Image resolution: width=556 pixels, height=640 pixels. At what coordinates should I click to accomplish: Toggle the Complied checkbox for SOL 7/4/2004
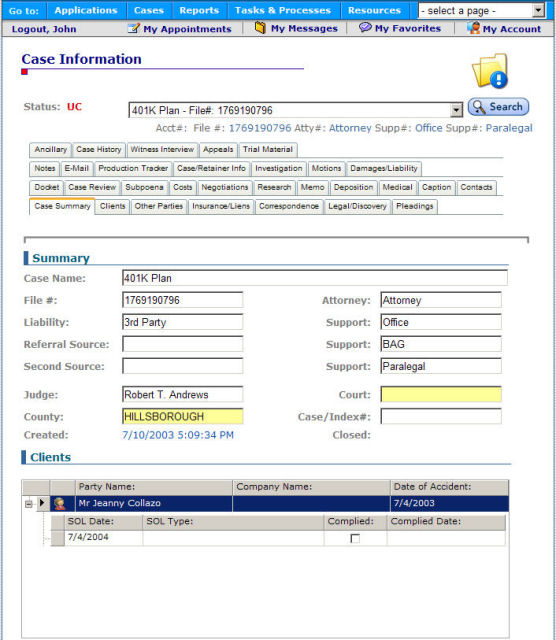tap(355, 538)
